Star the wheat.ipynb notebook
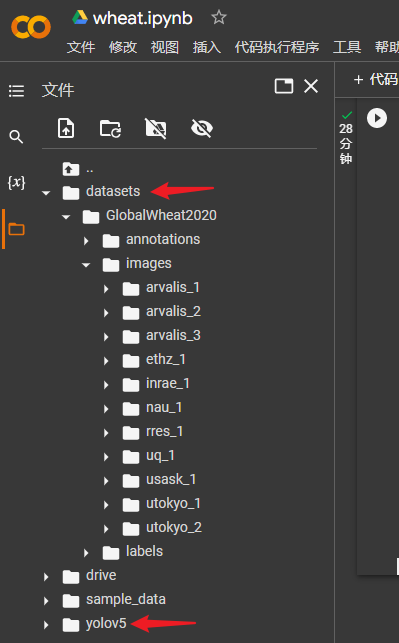The image size is (399, 643). (219, 17)
